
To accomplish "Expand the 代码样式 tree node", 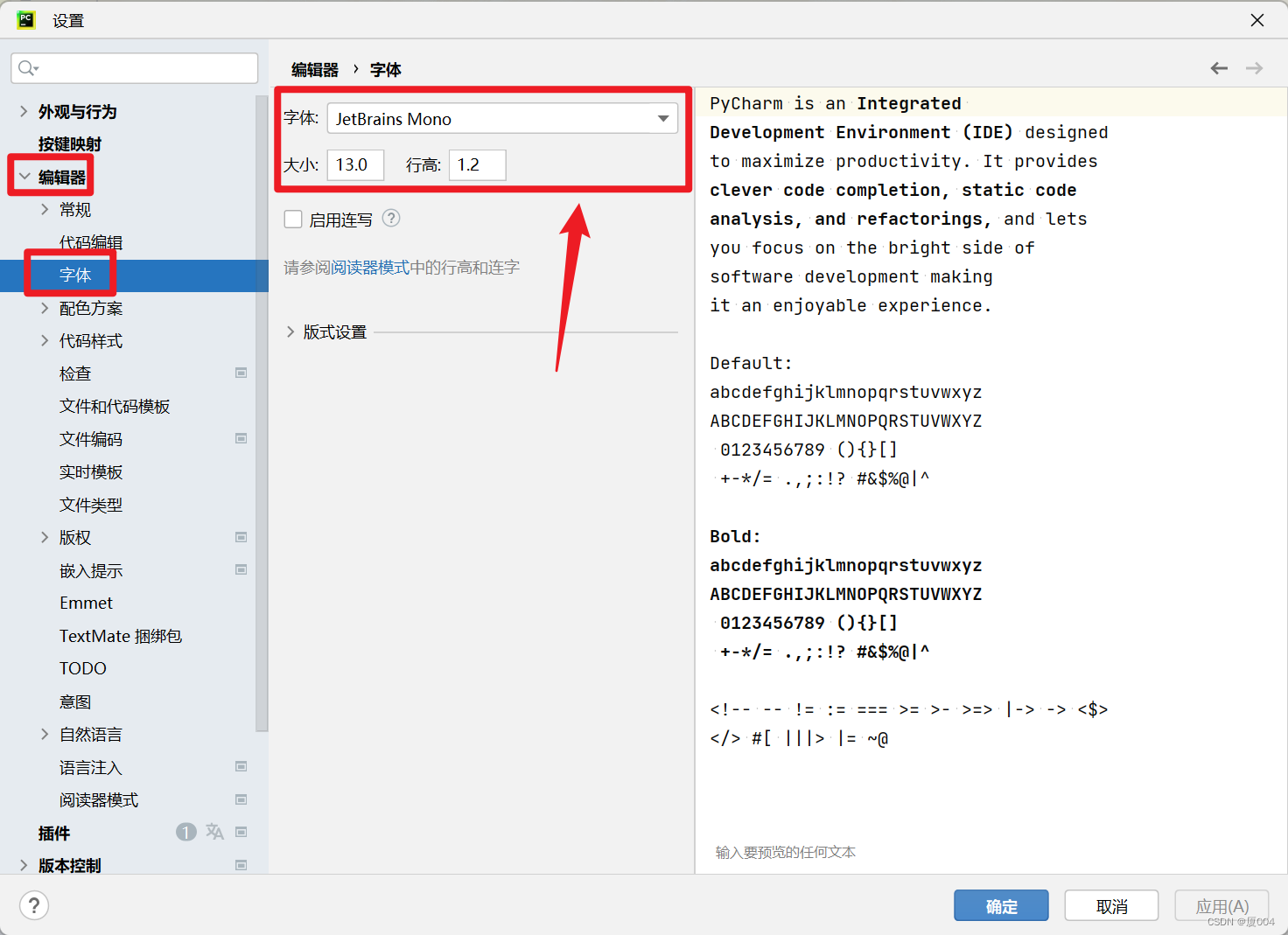I will [x=45, y=340].
